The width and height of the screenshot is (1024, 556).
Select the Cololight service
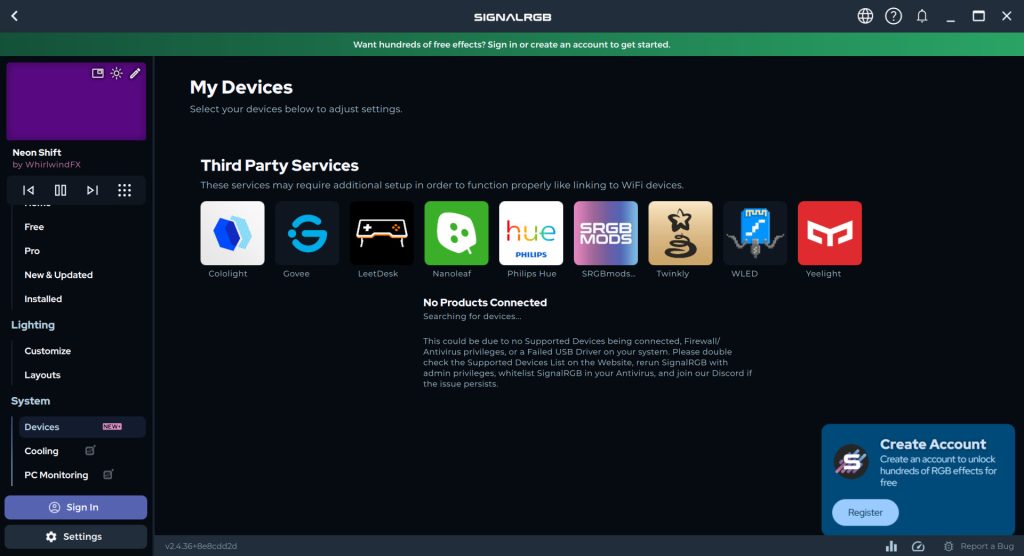[x=232, y=233]
